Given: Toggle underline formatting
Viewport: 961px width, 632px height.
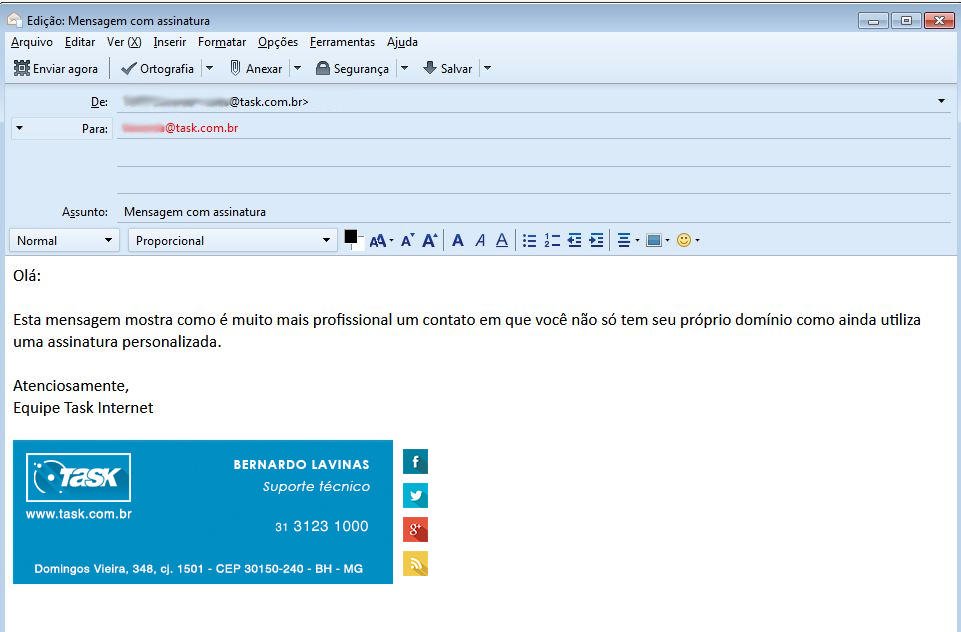Looking at the screenshot, I should pyautogui.click(x=501, y=240).
